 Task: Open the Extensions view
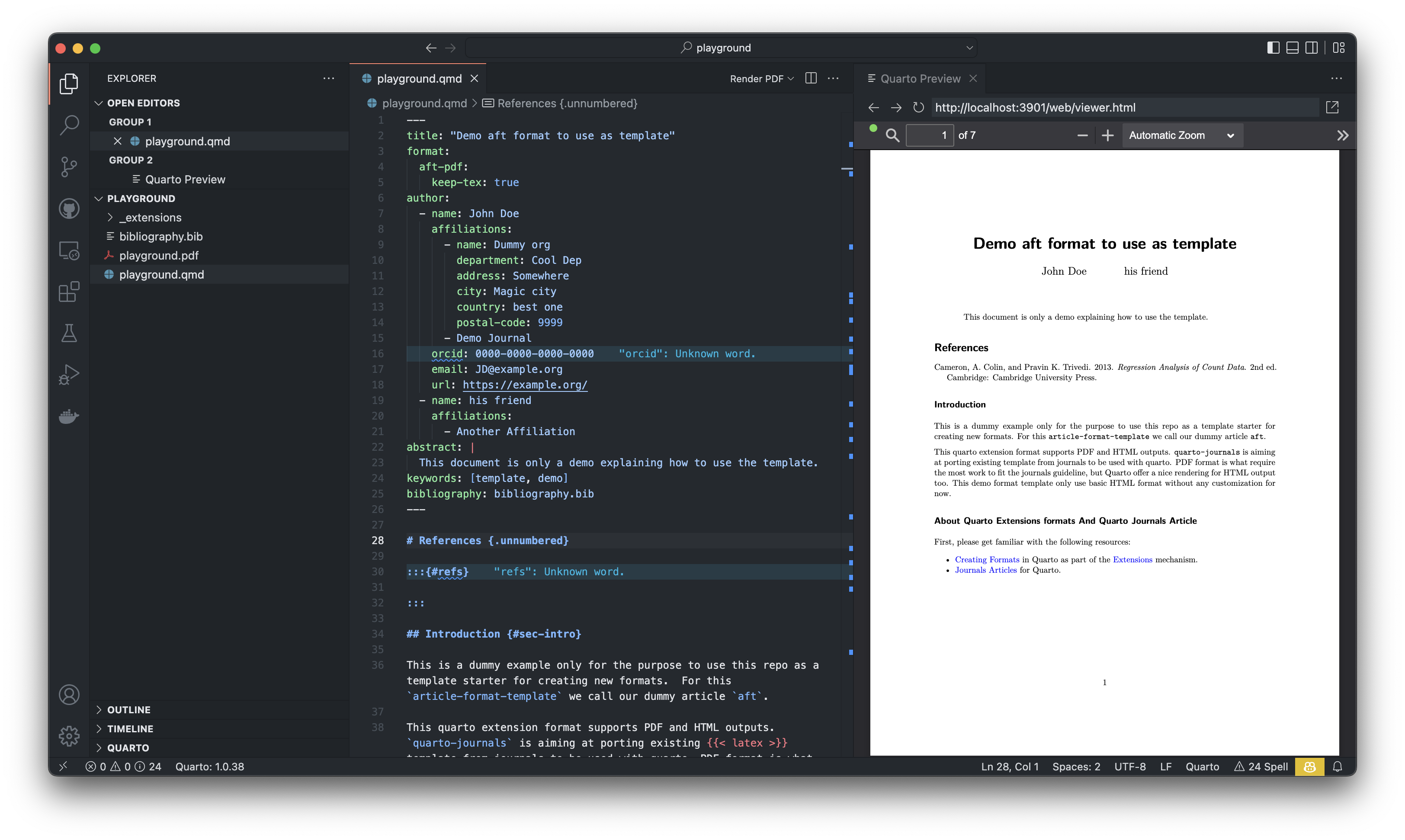69,292
